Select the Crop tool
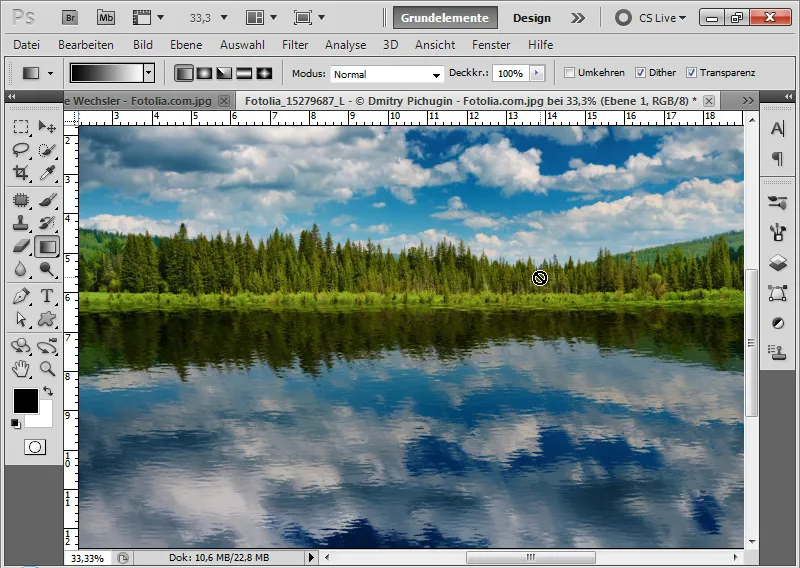The image size is (800, 568). point(20,173)
